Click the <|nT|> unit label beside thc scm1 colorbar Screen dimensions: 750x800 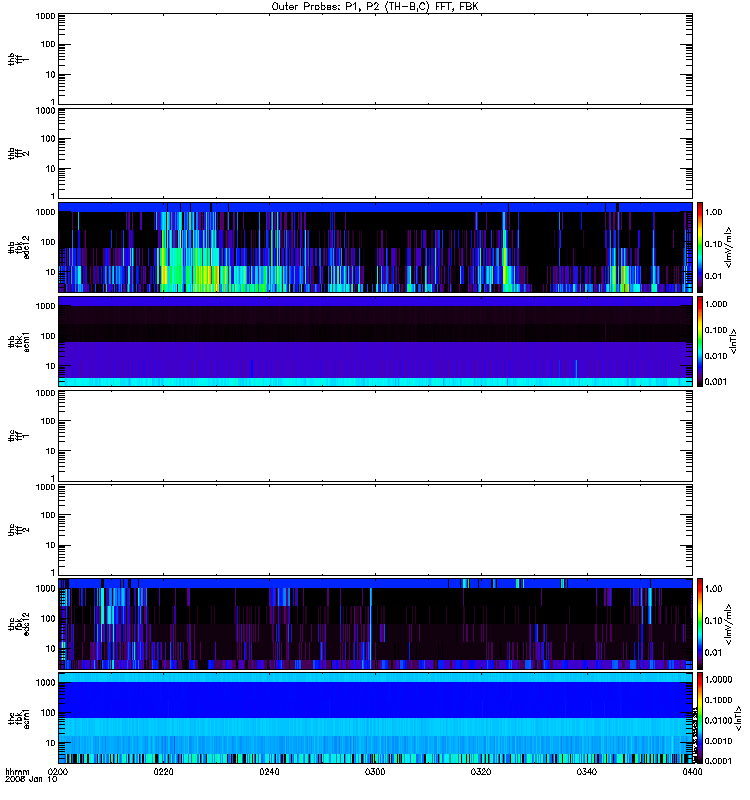point(737,720)
